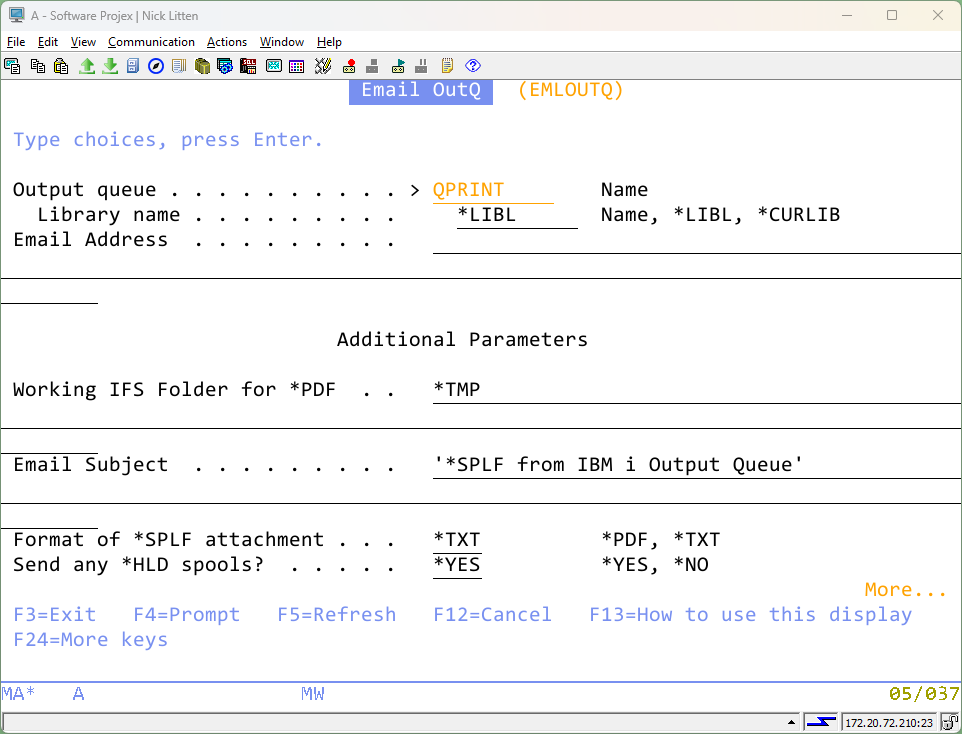Open the Edit menu
The width and height of the screenshot is (962, 734).
(48, 42)
